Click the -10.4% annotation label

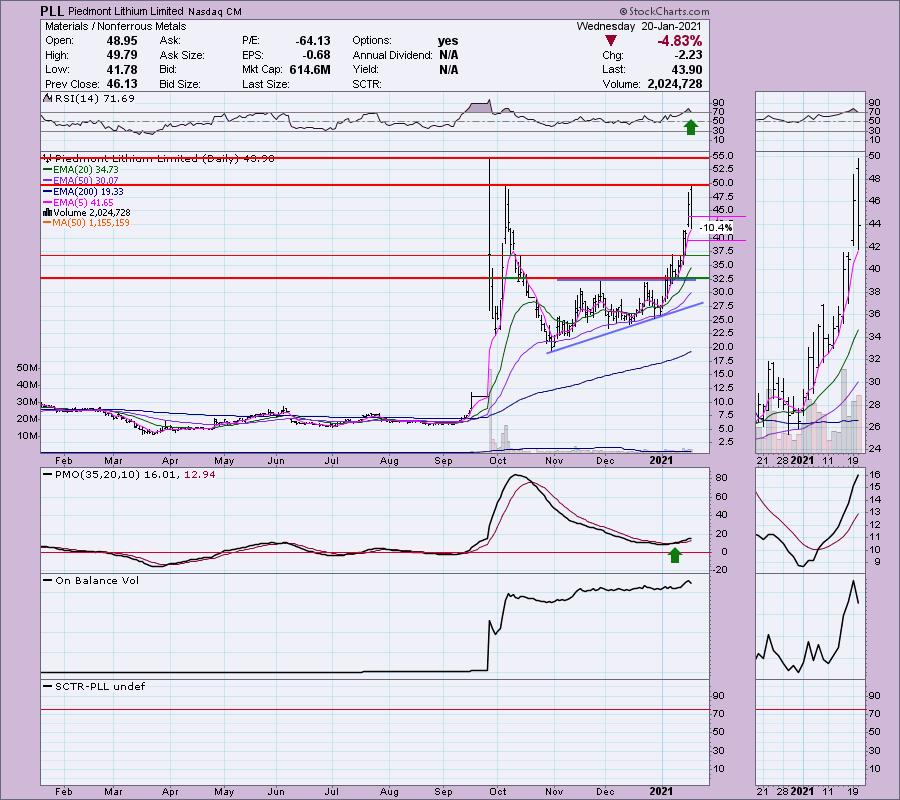(x=716, y=228)
